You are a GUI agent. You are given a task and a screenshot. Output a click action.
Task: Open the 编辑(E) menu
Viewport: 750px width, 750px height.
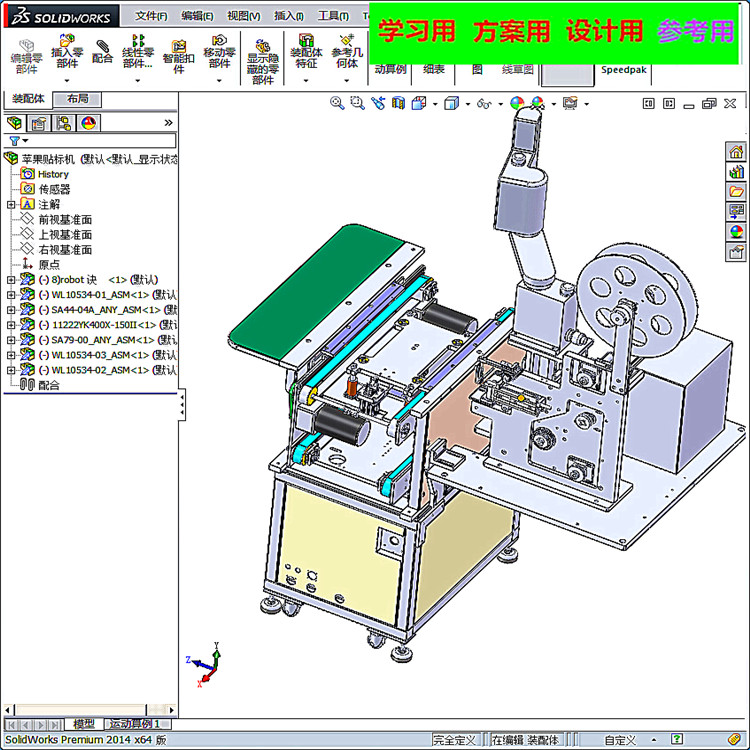tap(197, 16)
